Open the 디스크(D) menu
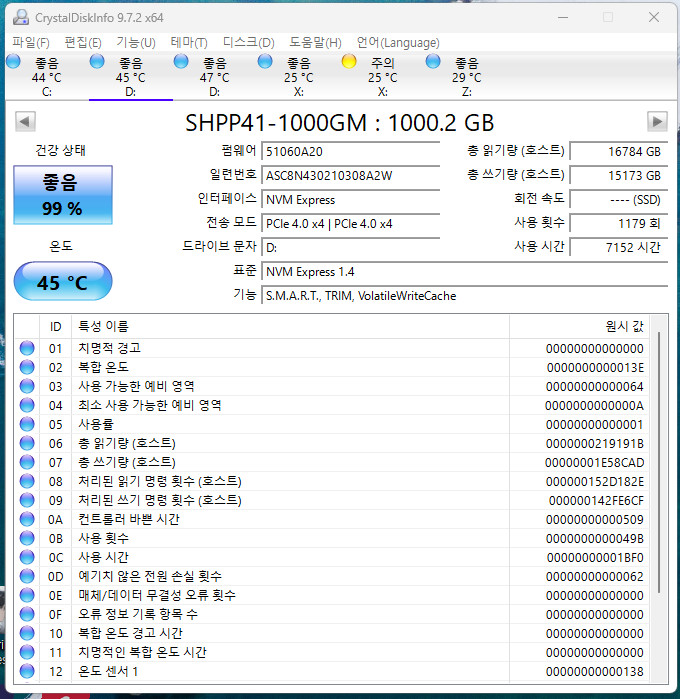The height and width of the screenshot is (699, 680). click(x=249, y=43)
